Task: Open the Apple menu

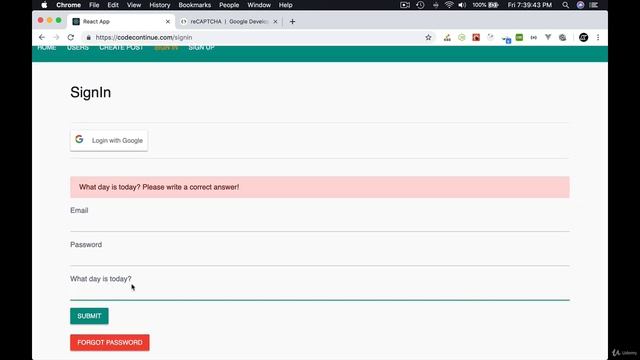Action: pos(44,5)
